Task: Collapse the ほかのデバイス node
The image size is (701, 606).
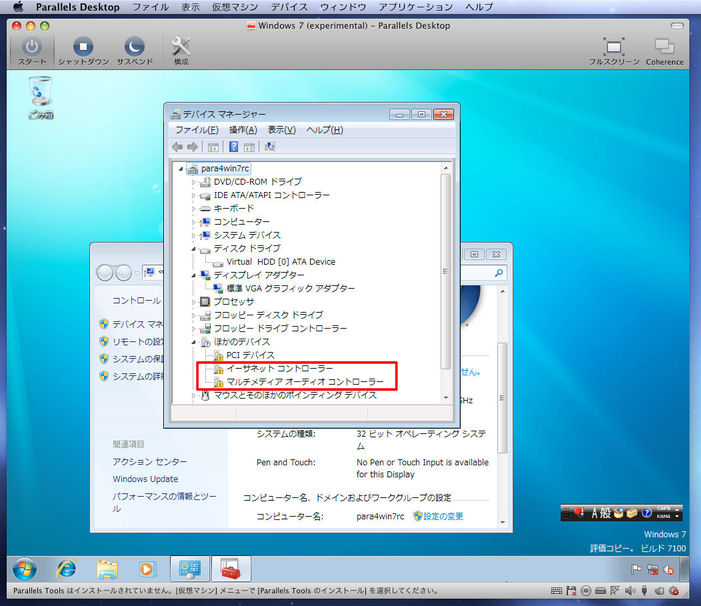Action: click(194, 342)
